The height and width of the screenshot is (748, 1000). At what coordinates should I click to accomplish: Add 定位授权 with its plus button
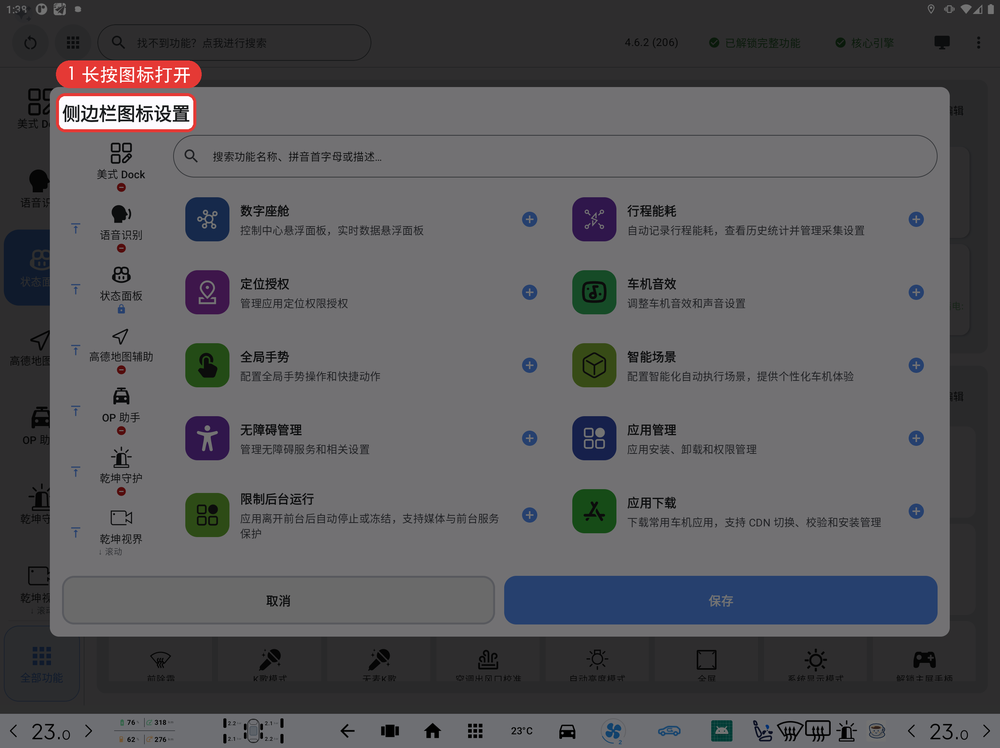point(529,292)
